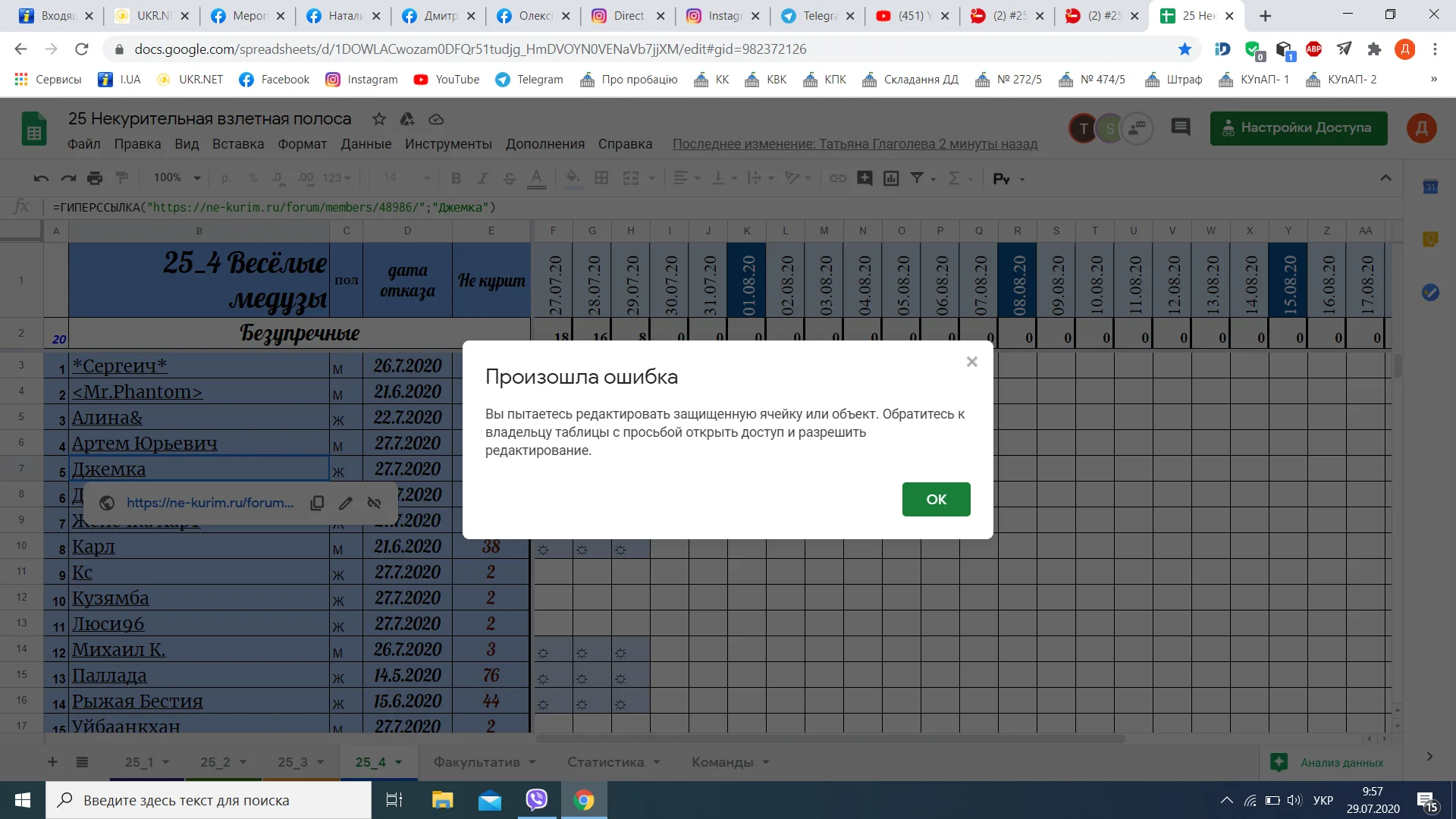Viewport: 1456px width, 819px height.
Task: Toggle italic formatting in the toolbar
Action: (x=482, y=178)
